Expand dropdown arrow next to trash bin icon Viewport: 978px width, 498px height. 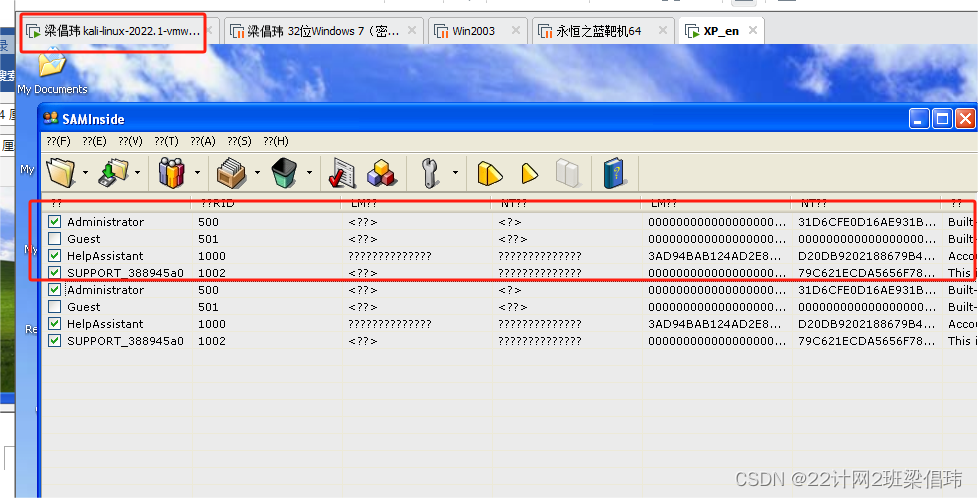pyautogui.click(x=309, y=172)
